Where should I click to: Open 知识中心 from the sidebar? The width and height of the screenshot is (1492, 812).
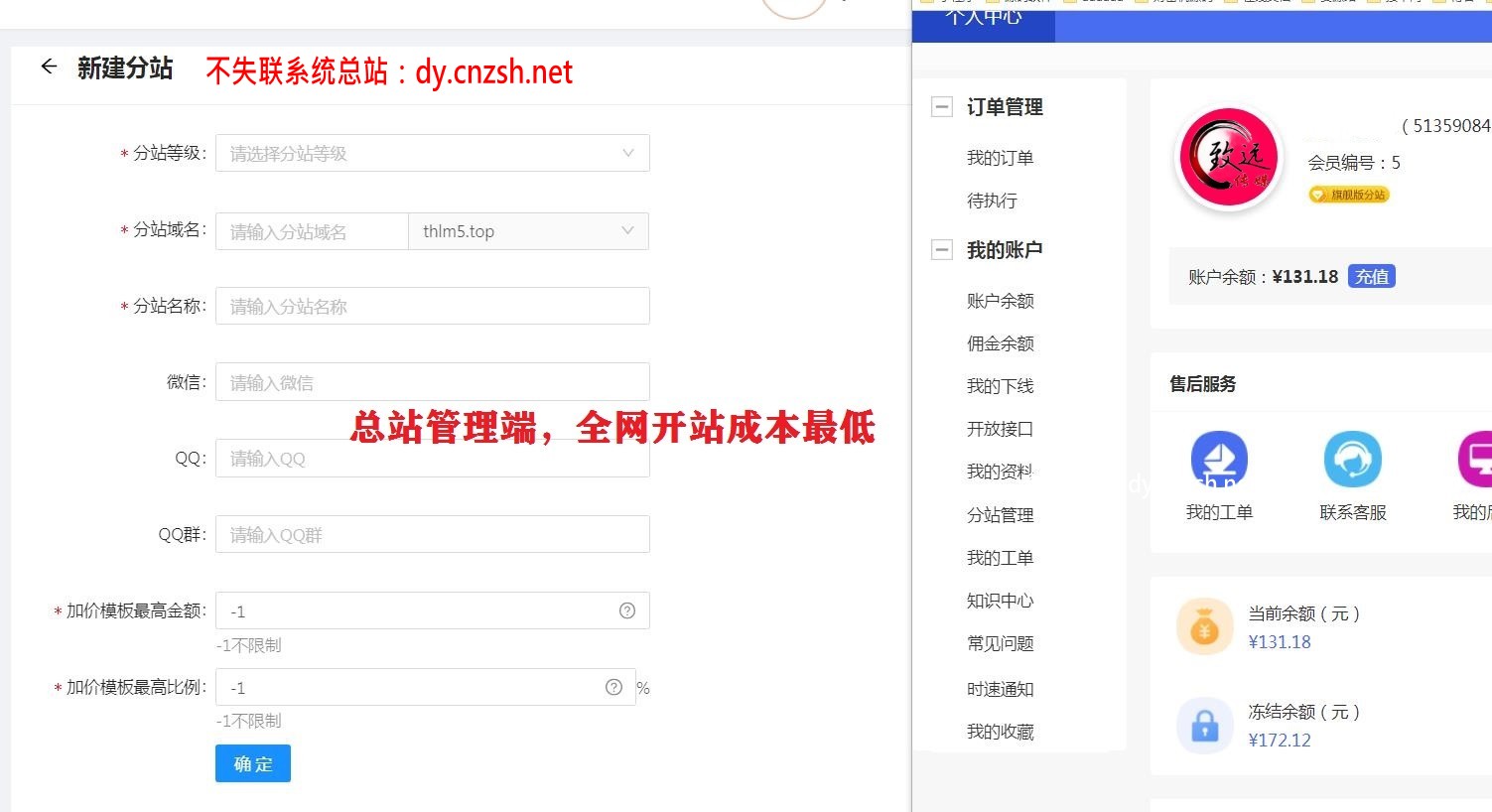coord(1001,601)
